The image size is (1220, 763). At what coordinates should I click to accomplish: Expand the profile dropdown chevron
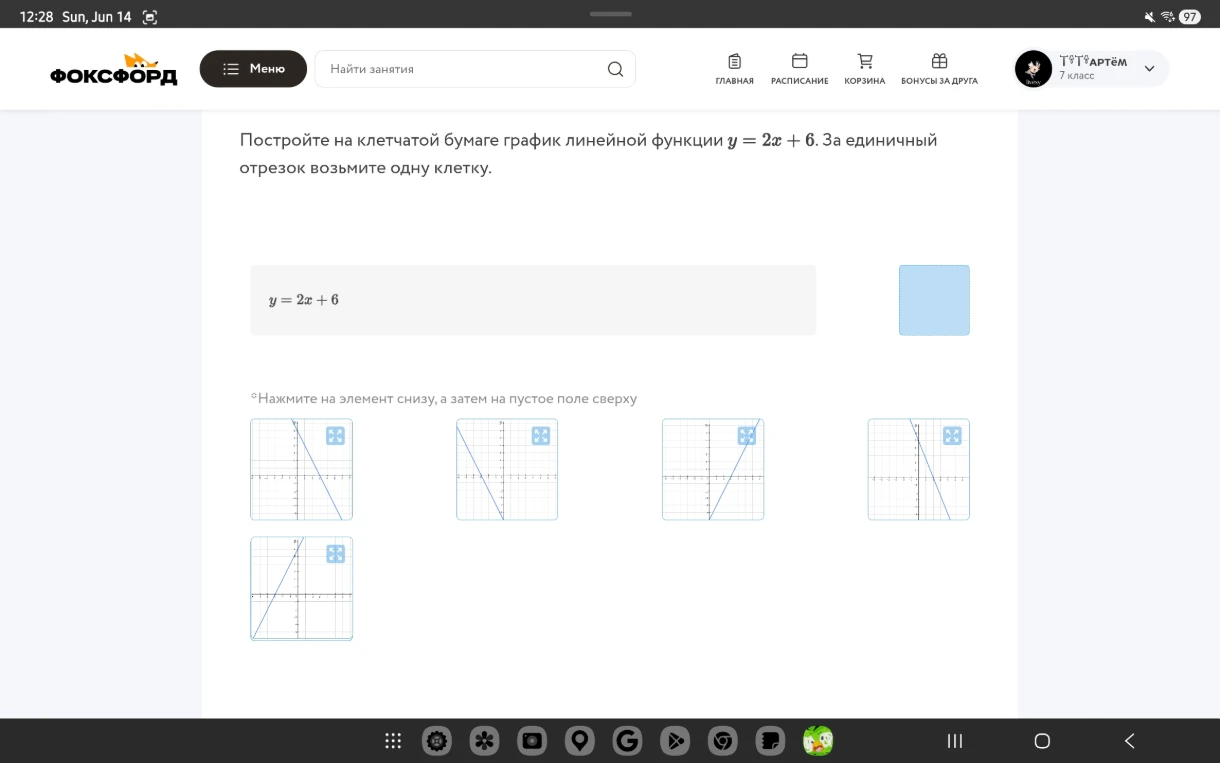tap(1149, 69)
